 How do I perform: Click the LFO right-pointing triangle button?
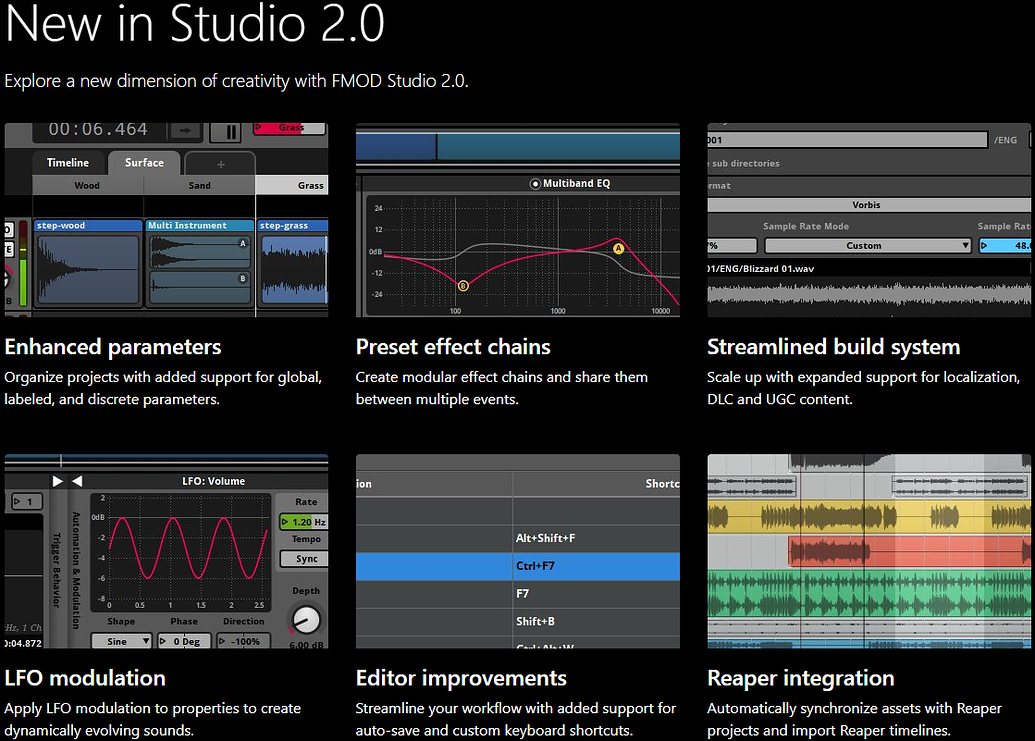click(57, 481)
